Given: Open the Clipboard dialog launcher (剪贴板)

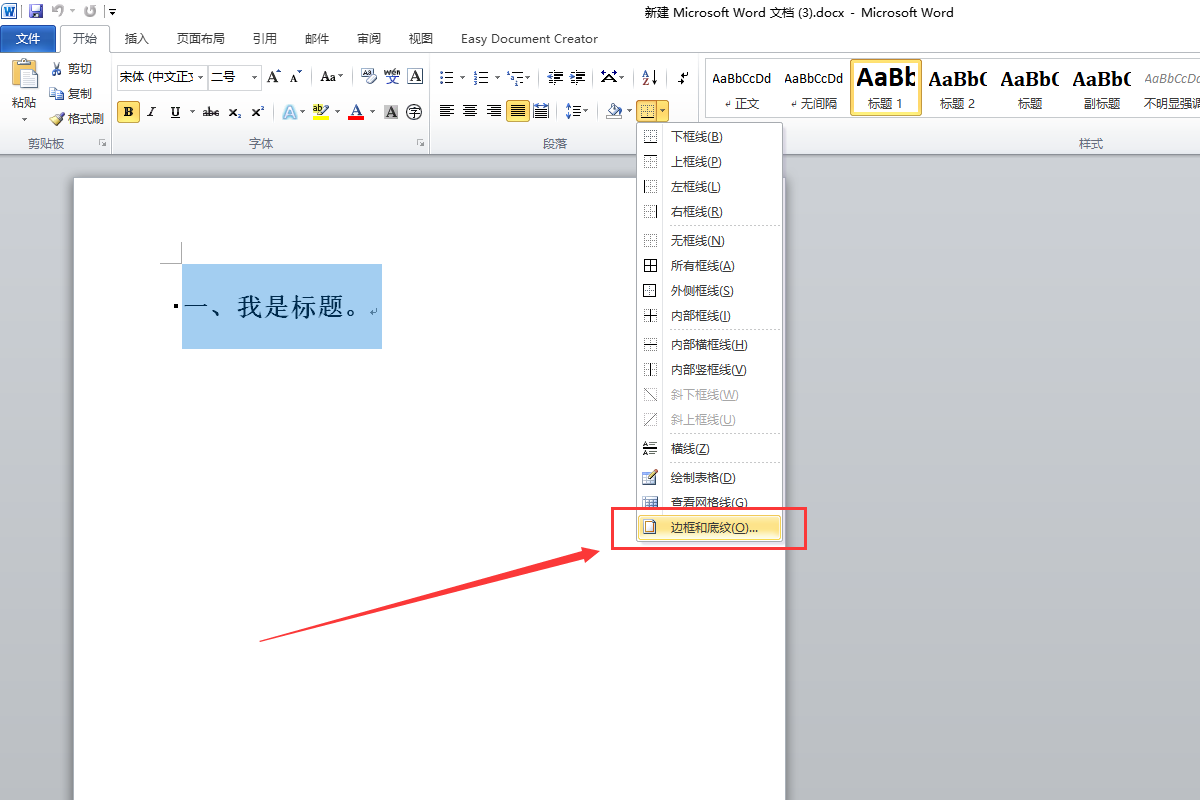Looking at the screenshot, I should pos(102,144).
